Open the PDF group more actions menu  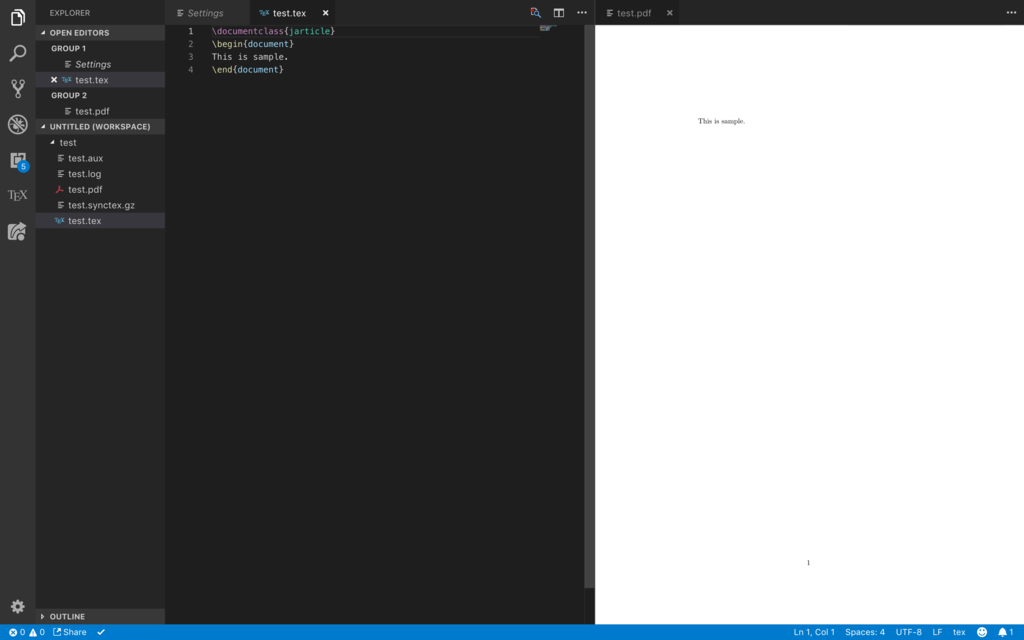pos(1011,12)
